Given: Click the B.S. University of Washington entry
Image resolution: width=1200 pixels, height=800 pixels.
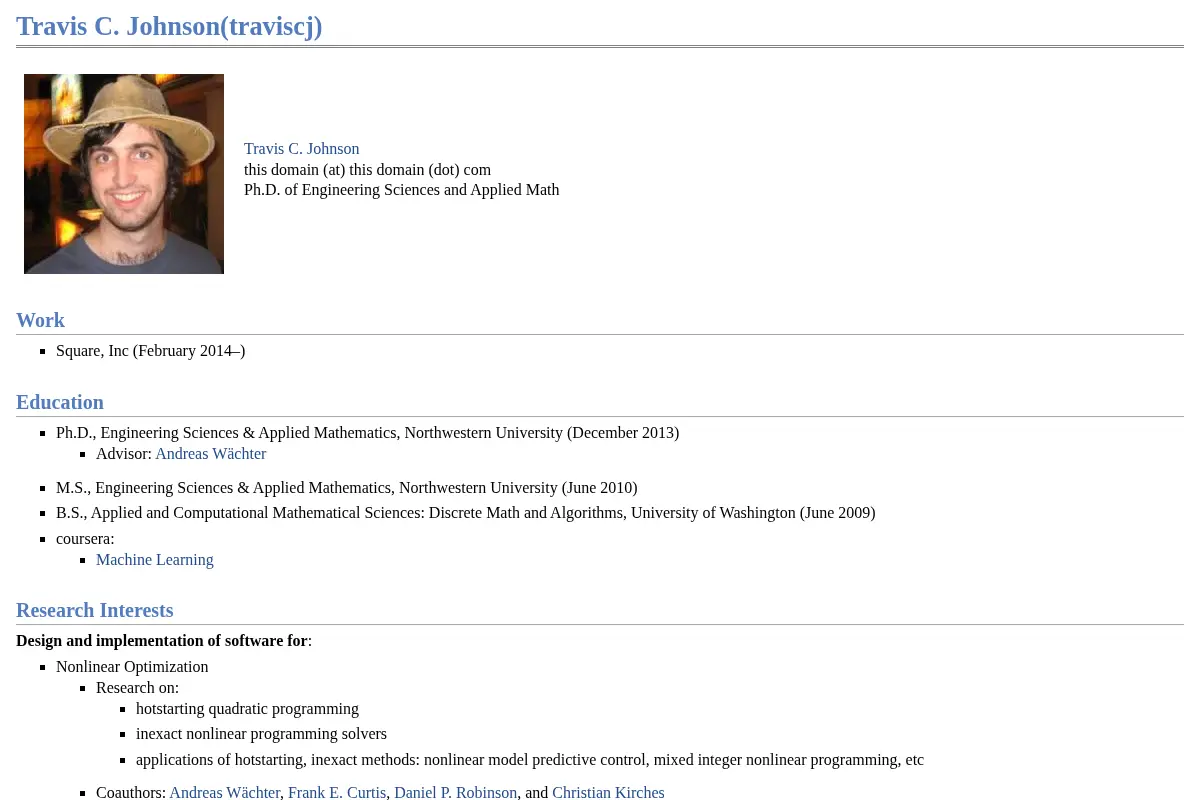Looking at the screenshot, I should coord(465,513).
